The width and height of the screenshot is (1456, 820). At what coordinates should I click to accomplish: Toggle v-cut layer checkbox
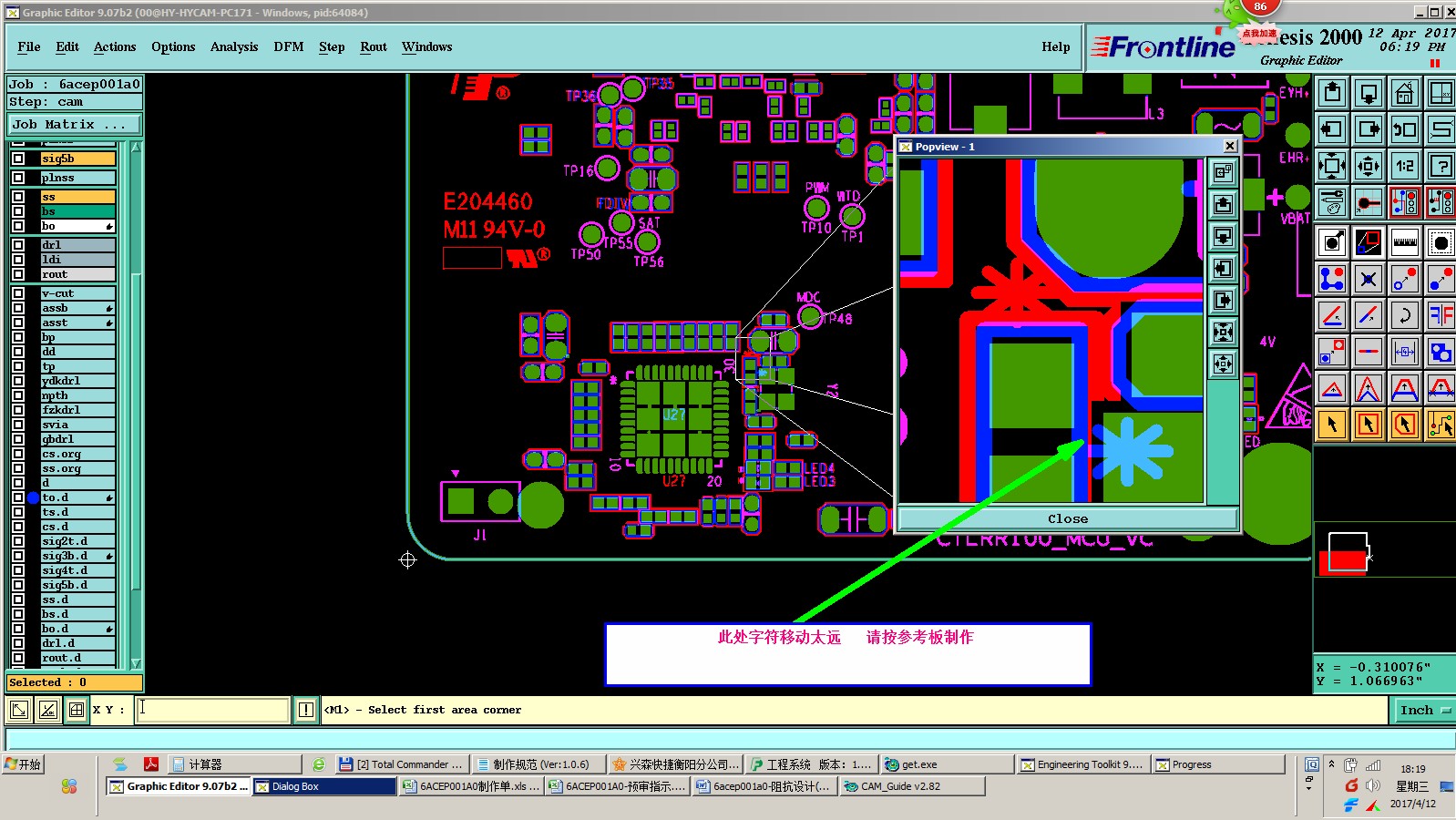[18, 293]
